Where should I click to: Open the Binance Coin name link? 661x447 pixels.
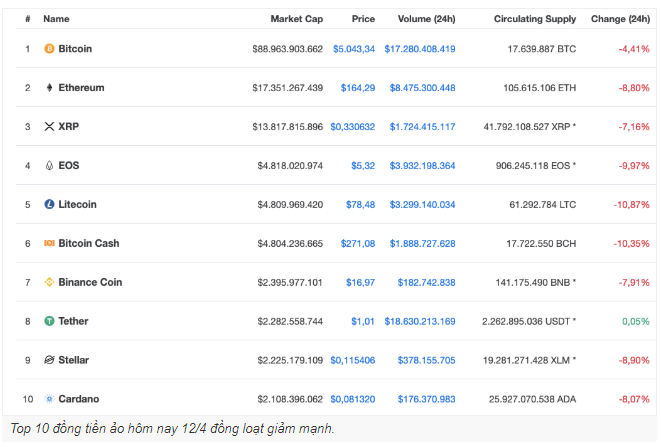coord(90,282)
